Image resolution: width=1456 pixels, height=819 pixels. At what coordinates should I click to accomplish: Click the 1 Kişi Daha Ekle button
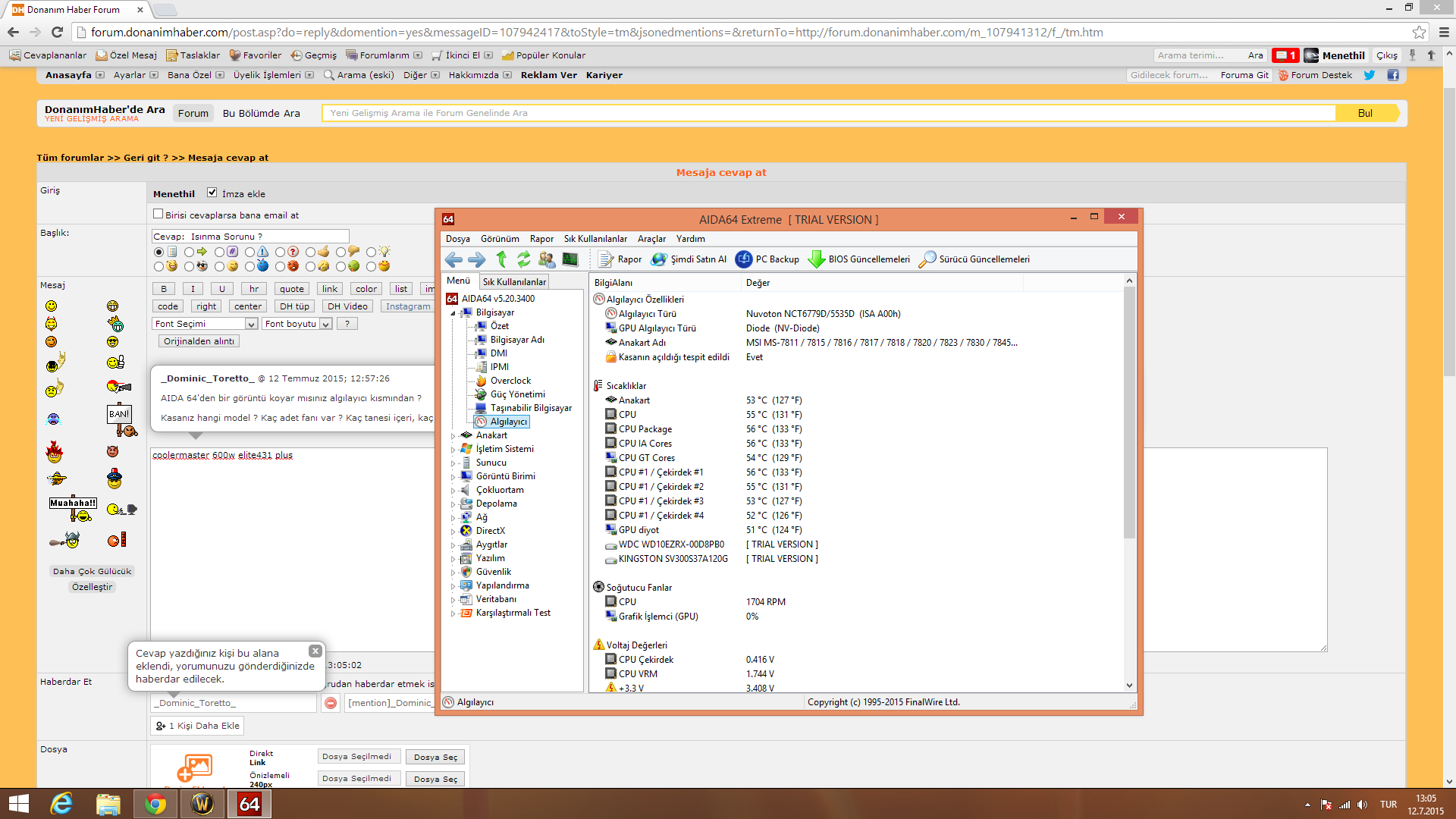click(197, 726)
